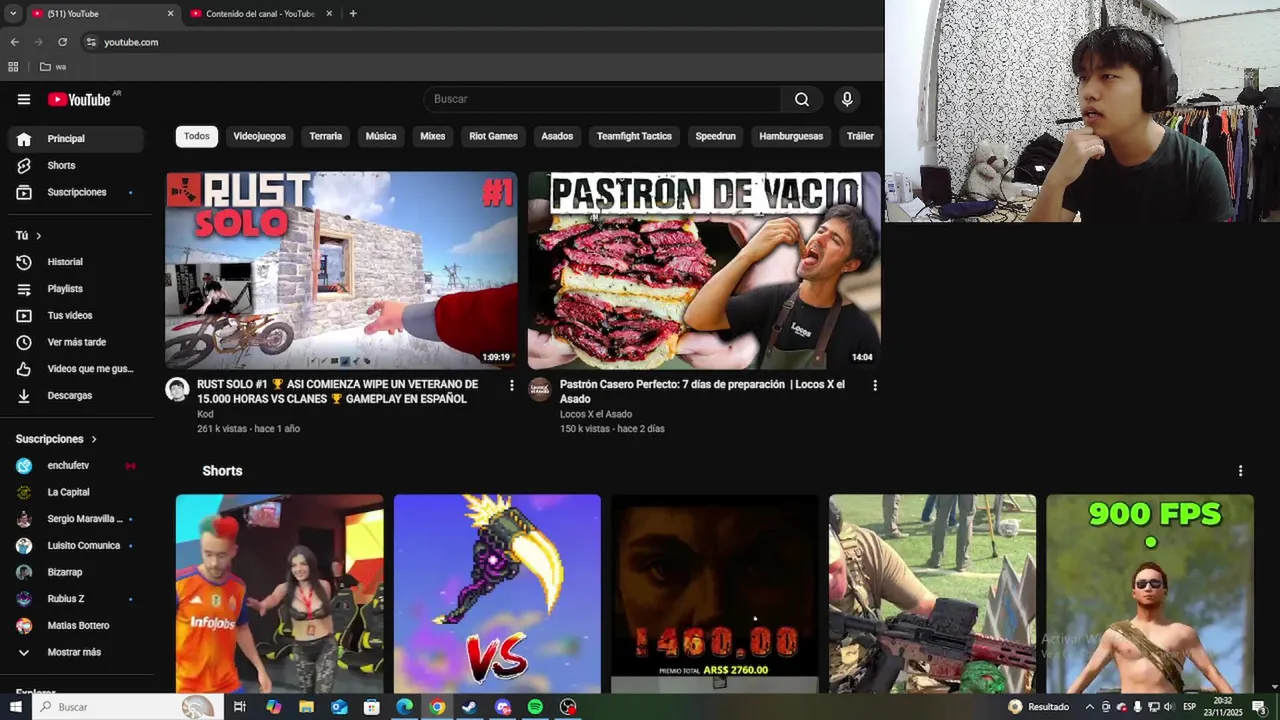Filter by Speedrun chip
The image size is (1280, 720).
click(715, 136)
